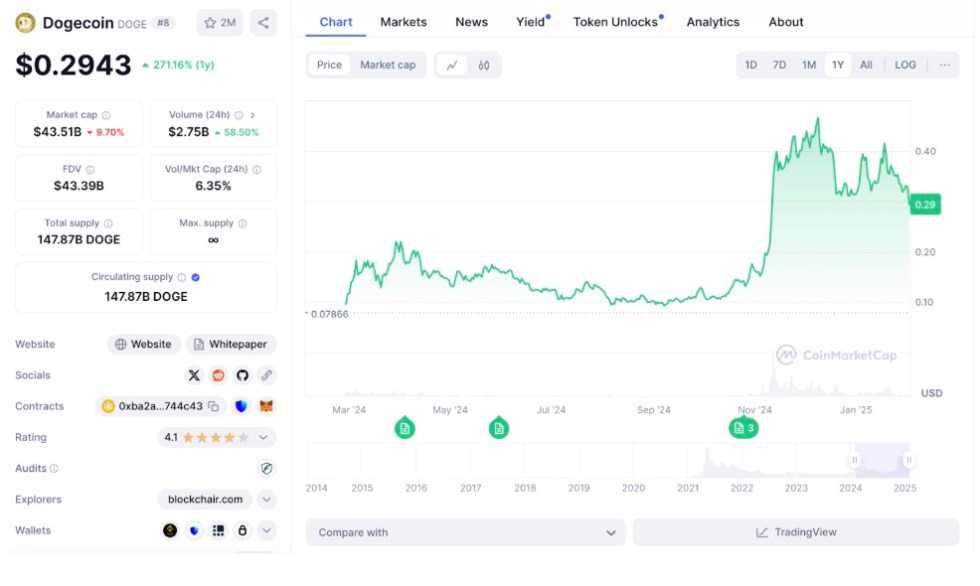The height and width of the screenshot is (586, 980).
Task: Click news marker with 3 near Nov '24
Action: (x=744, y=429)
